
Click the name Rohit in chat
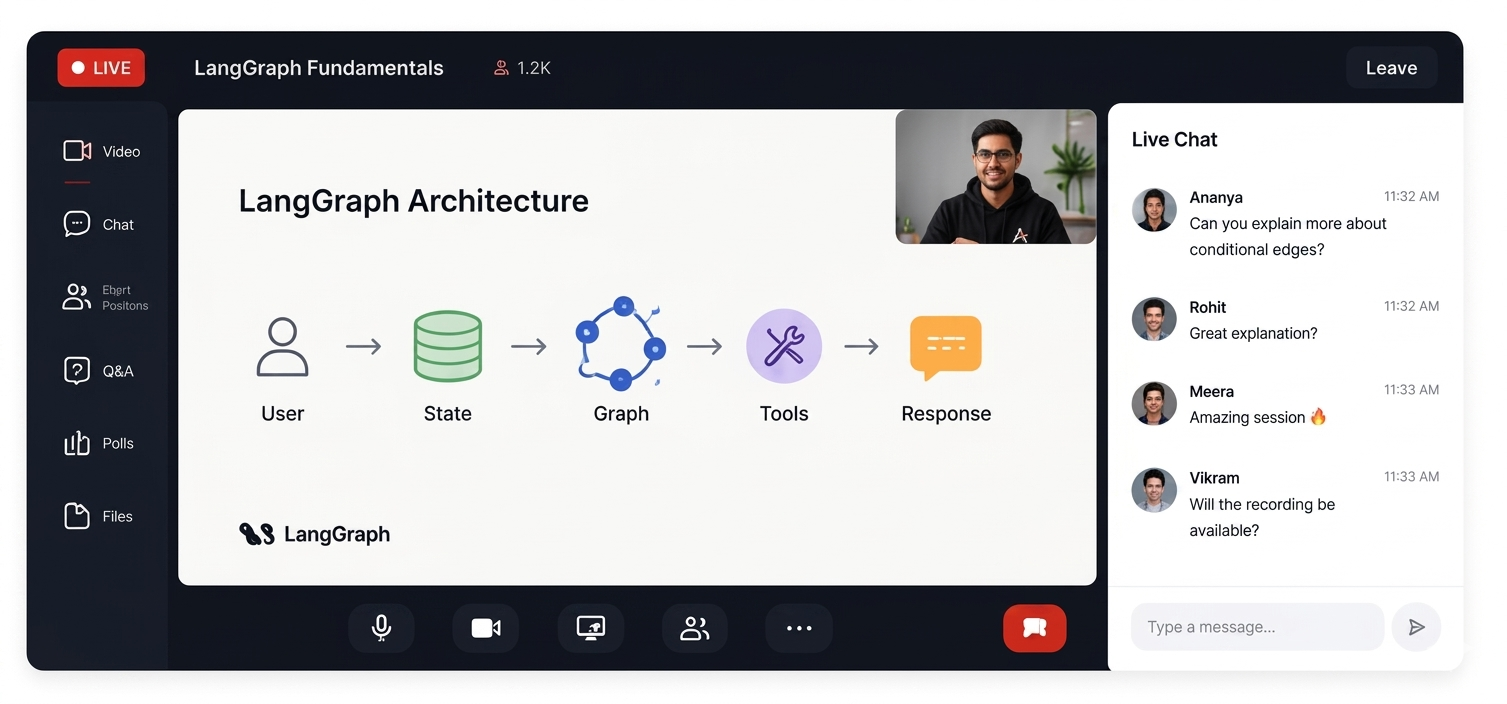(1208, 307)
